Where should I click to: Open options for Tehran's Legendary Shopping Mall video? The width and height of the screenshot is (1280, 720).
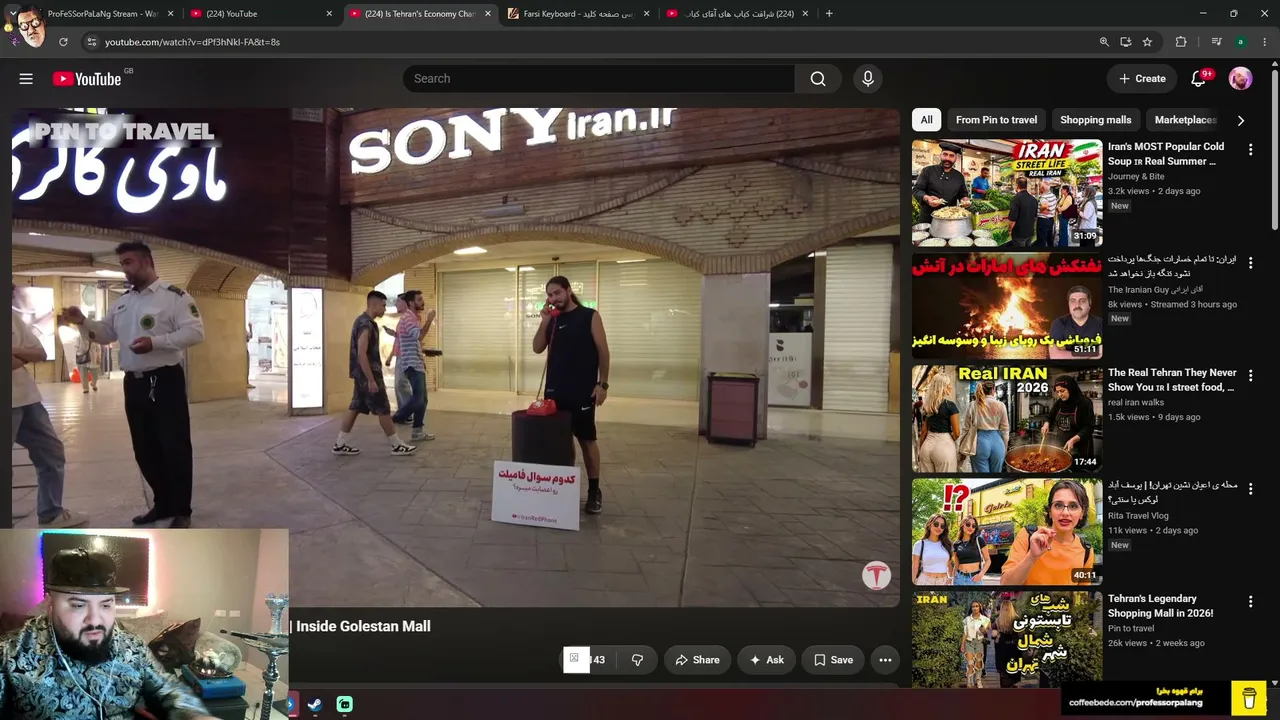click(x=1250, y=602)
